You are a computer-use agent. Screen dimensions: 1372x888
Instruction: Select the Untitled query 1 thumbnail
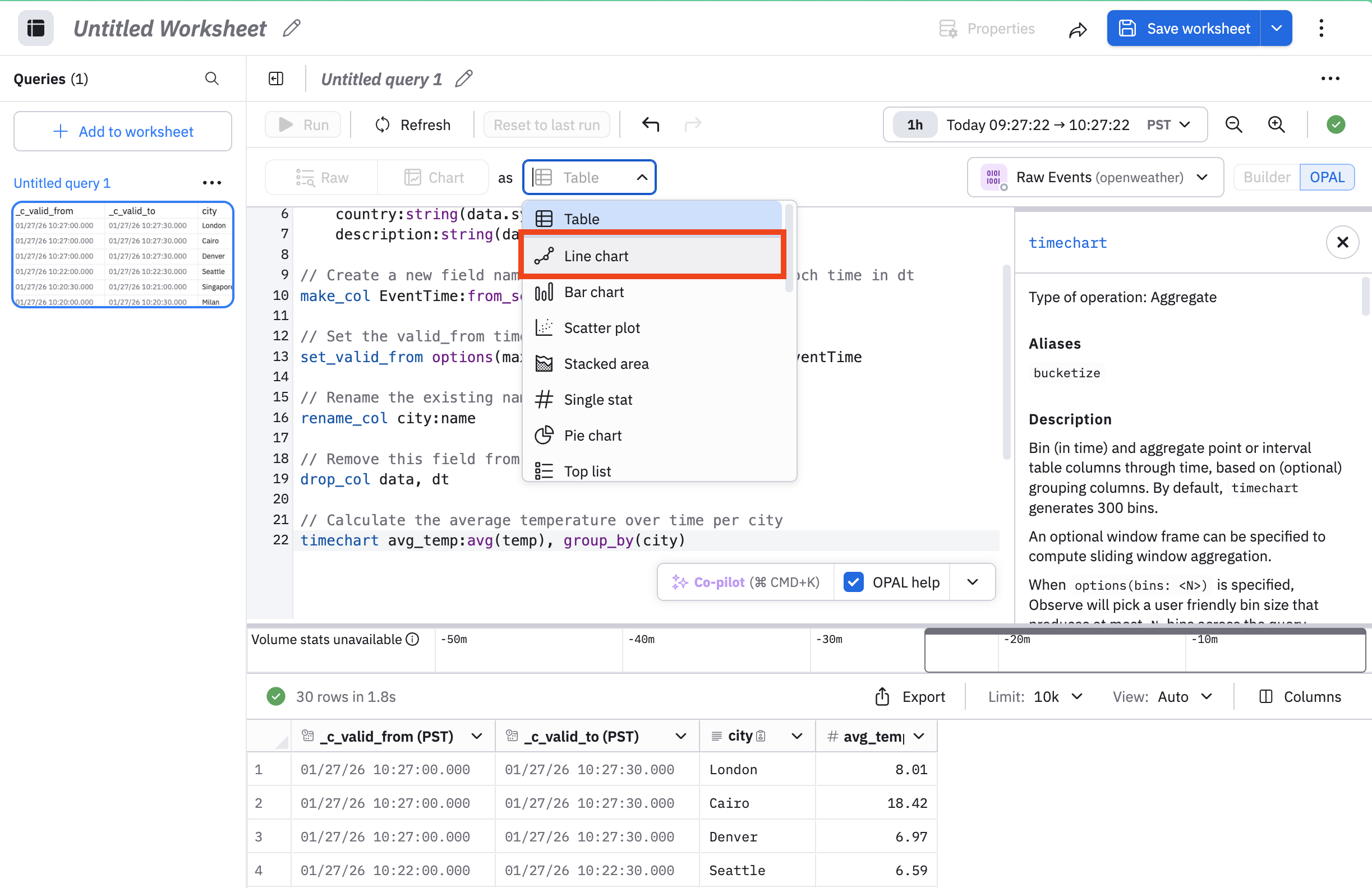click(123, 255)
